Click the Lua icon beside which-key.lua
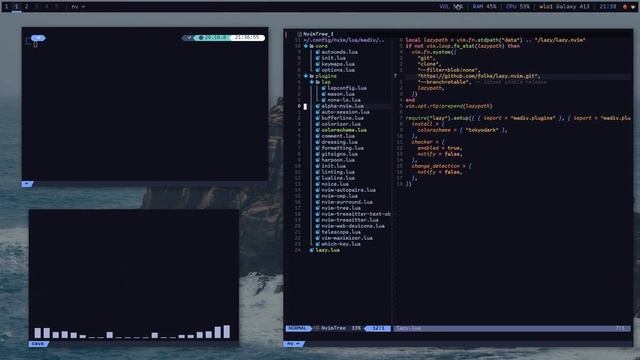The image size is (640, 360). pos(318,244)
